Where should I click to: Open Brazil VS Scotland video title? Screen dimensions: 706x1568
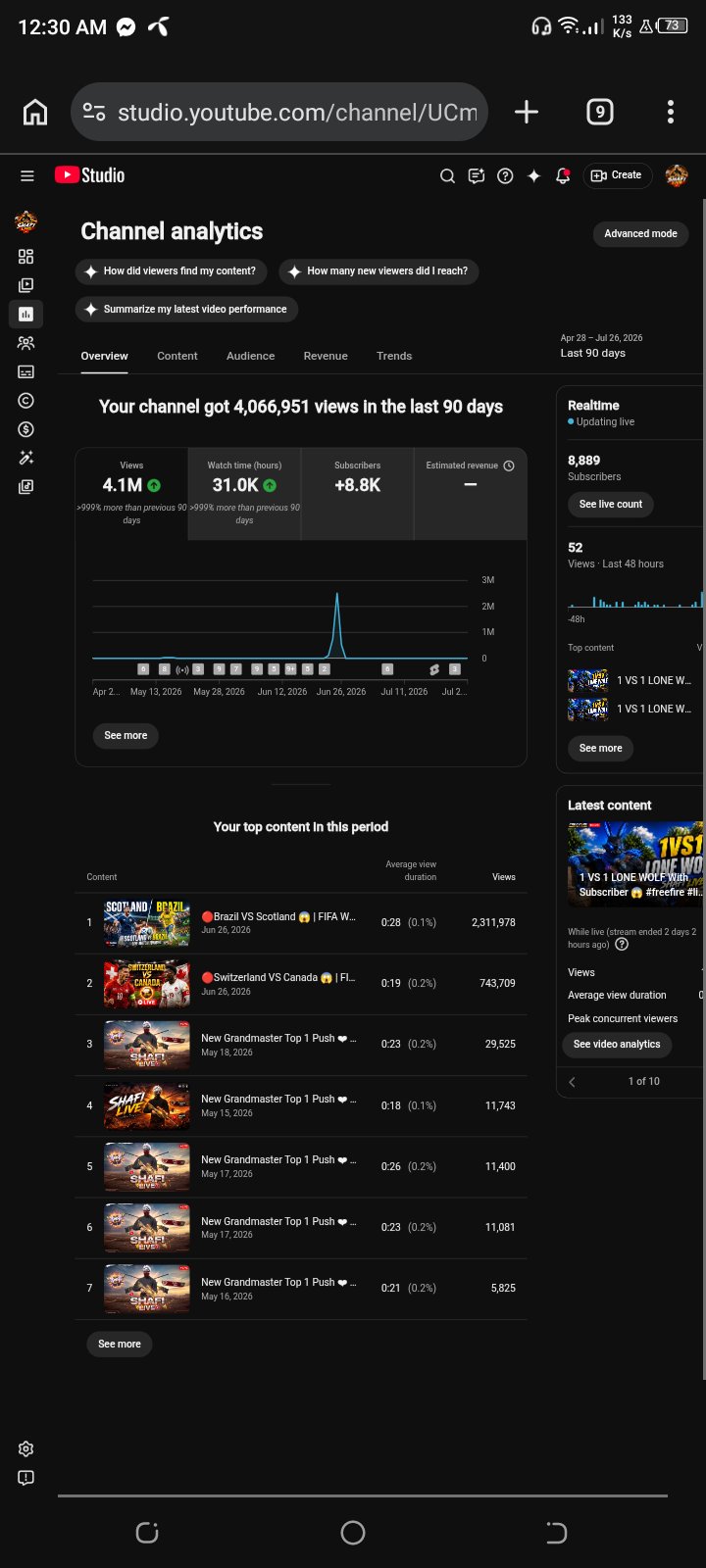[278, 917]
